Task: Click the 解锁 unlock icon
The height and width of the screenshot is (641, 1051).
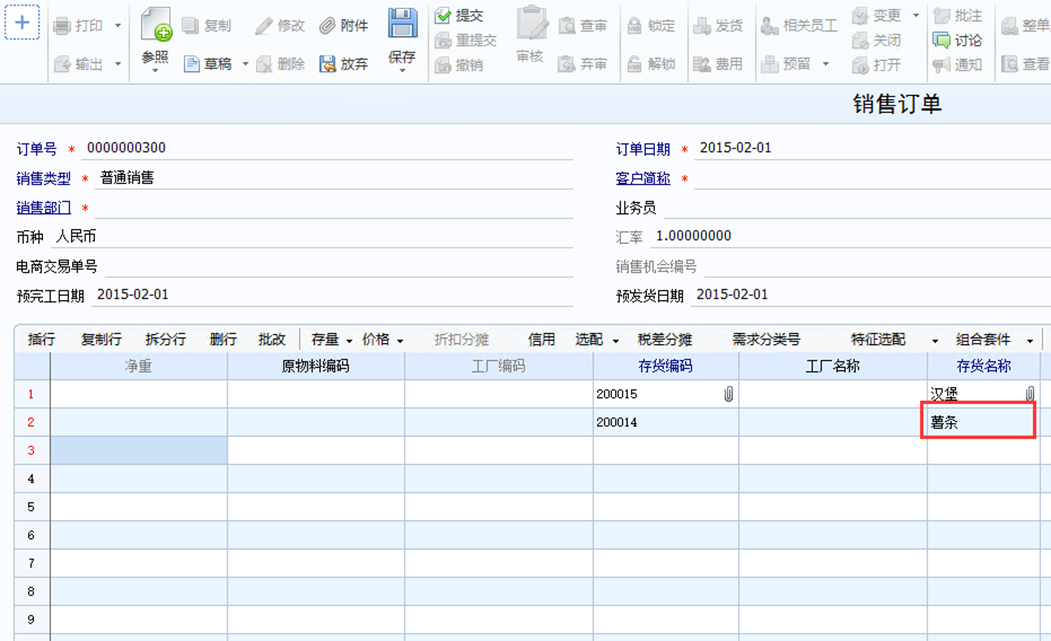Action: click(634, 64)
